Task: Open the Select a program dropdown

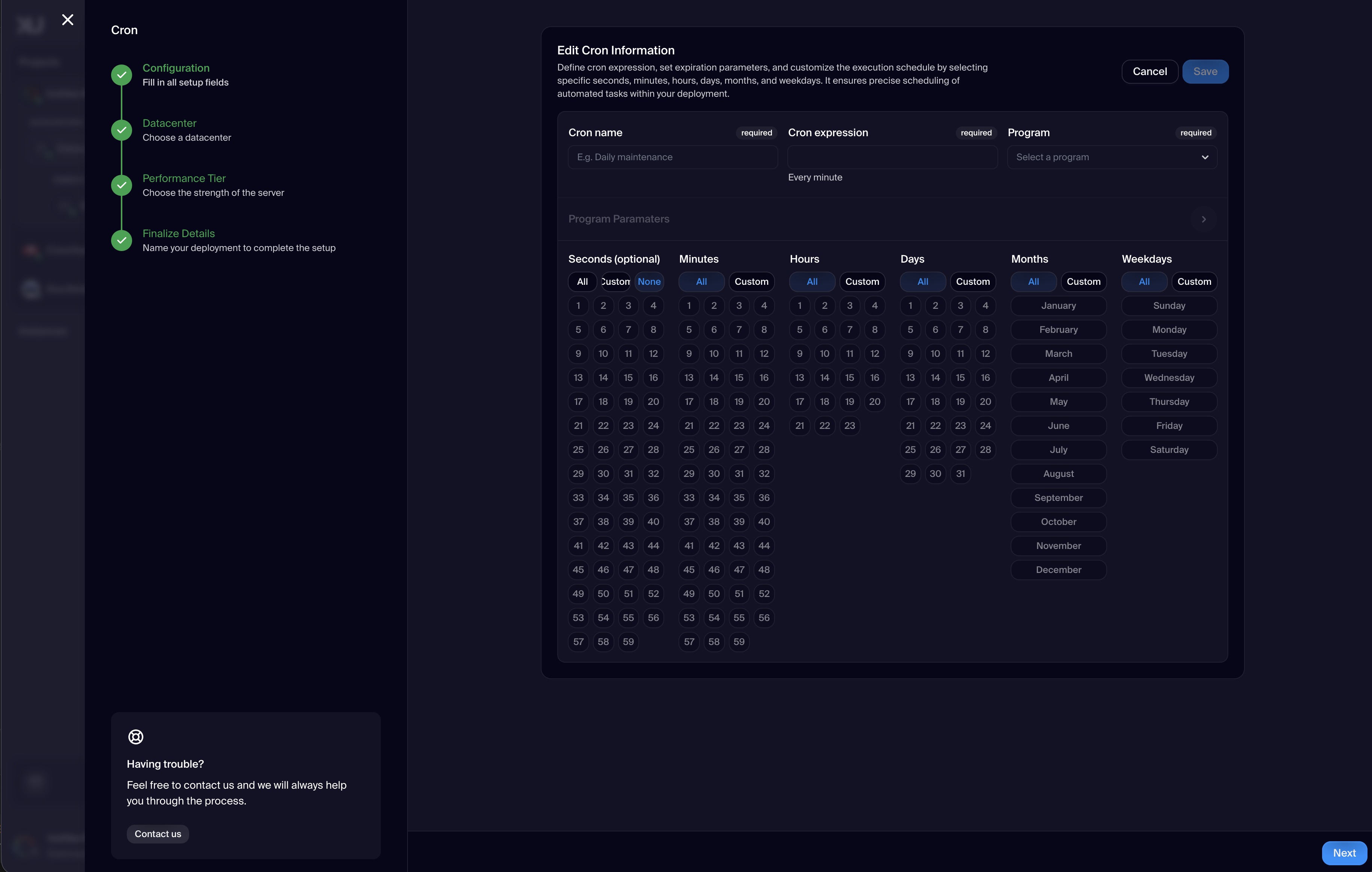Action: (1112, 157)
